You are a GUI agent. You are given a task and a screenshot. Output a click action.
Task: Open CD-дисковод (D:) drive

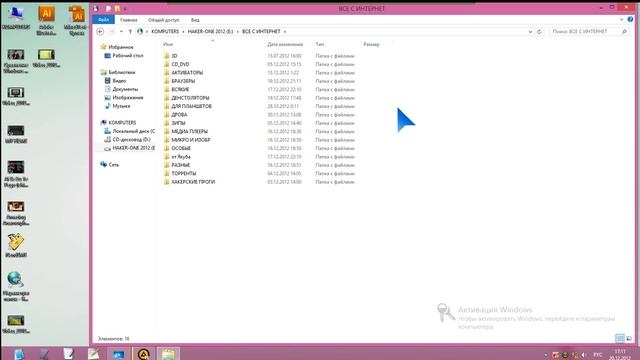click(x=131, y=140)
